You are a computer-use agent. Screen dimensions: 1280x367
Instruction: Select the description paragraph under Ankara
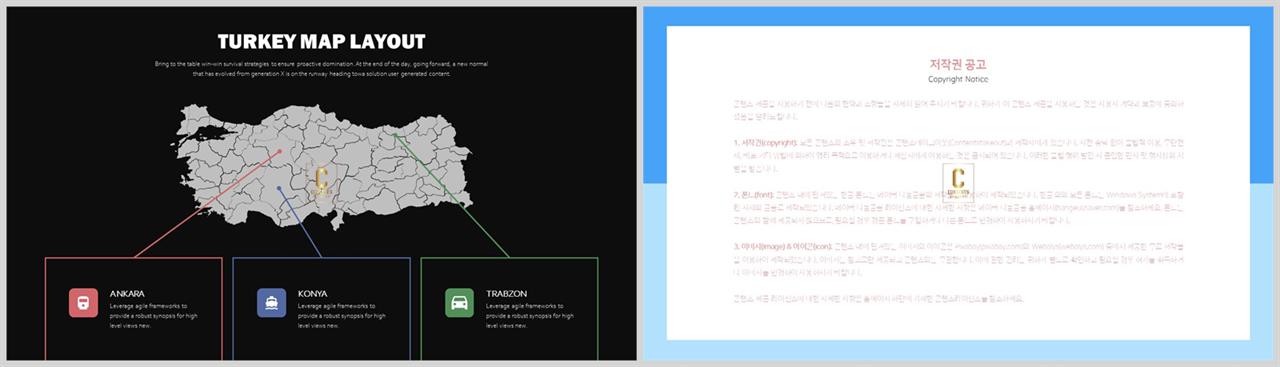pyautogui.click(x=153, y=316)
